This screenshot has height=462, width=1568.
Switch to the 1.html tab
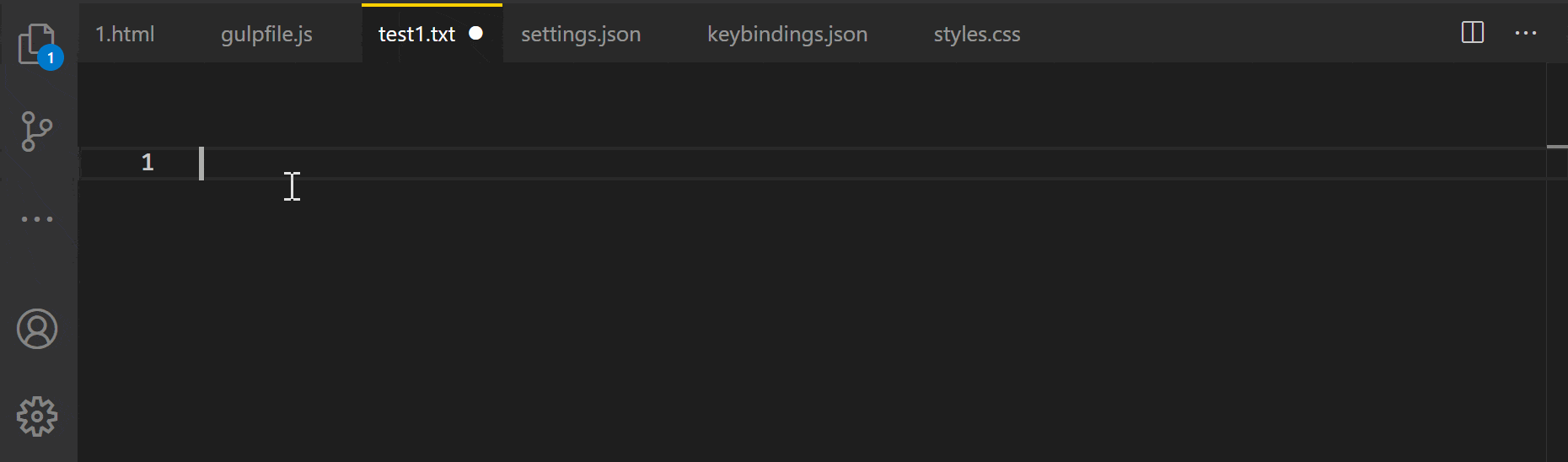[125, 35]
